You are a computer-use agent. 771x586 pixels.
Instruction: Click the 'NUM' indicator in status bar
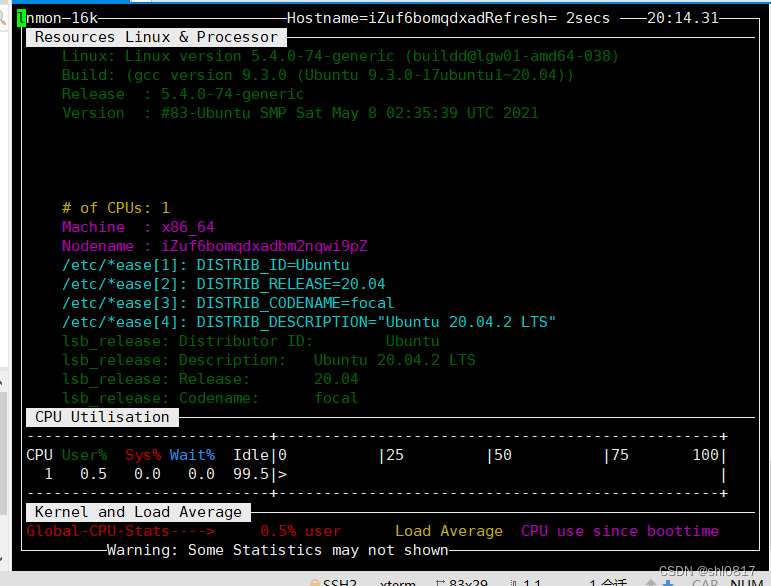(746, 583)
